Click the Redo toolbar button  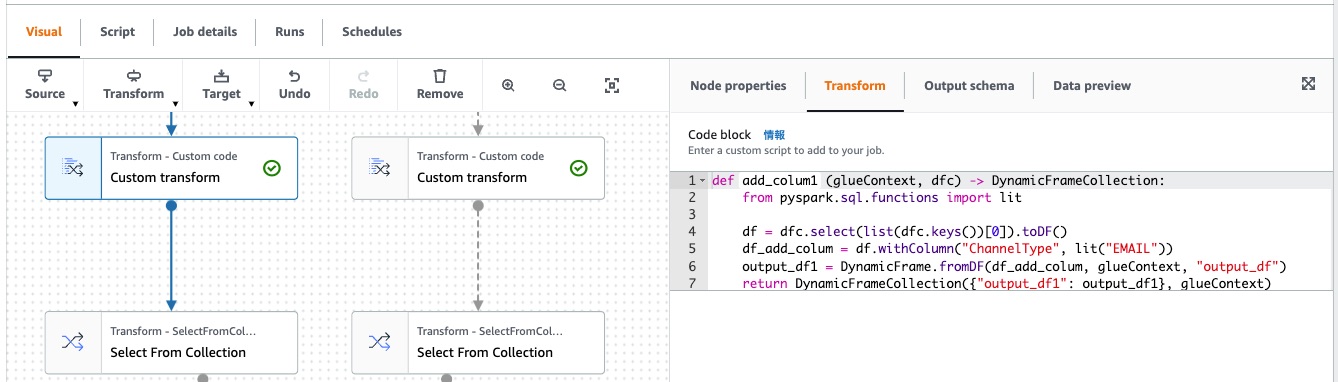(363, 85)
